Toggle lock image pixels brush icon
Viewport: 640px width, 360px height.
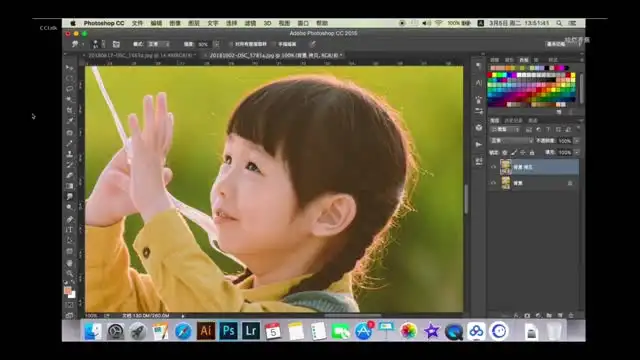point(514,152)
